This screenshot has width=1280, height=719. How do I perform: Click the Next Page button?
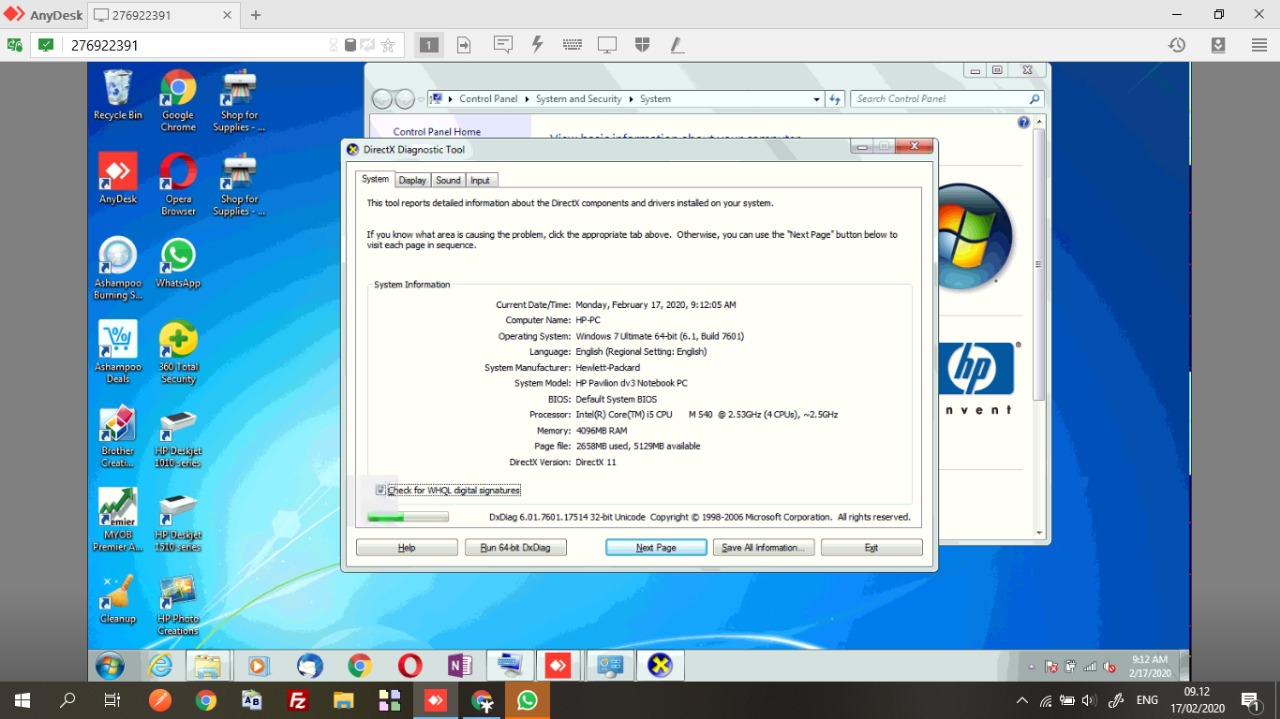click(x=656, y=548)
